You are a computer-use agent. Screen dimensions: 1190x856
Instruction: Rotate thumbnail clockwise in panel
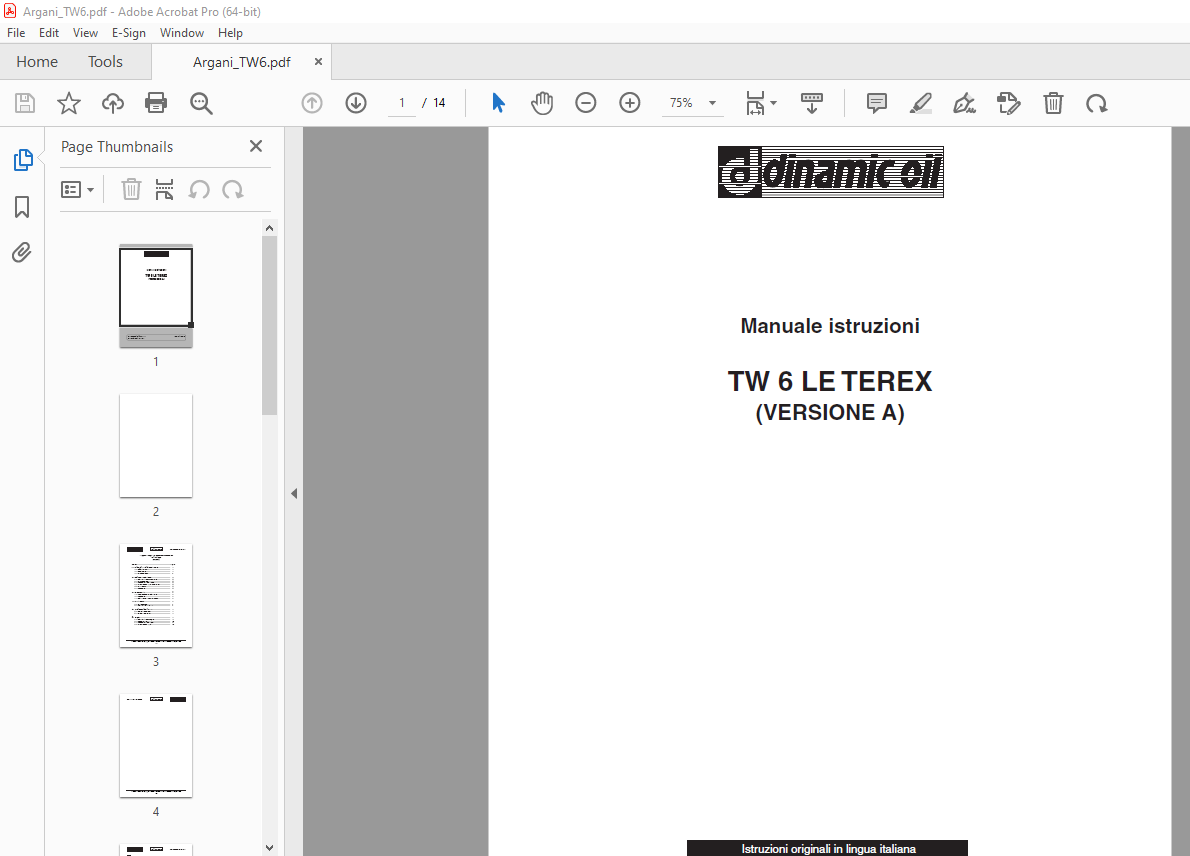click(233, 189)
